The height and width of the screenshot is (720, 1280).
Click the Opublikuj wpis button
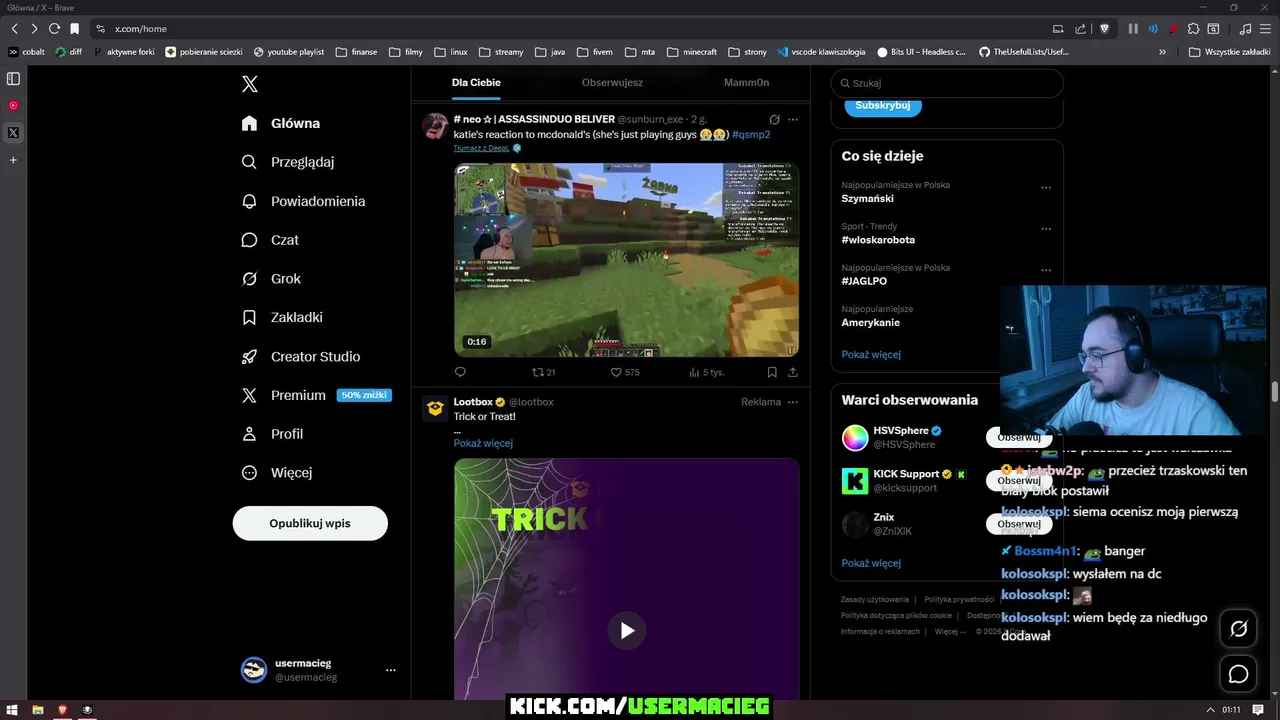tap(310, 523)
